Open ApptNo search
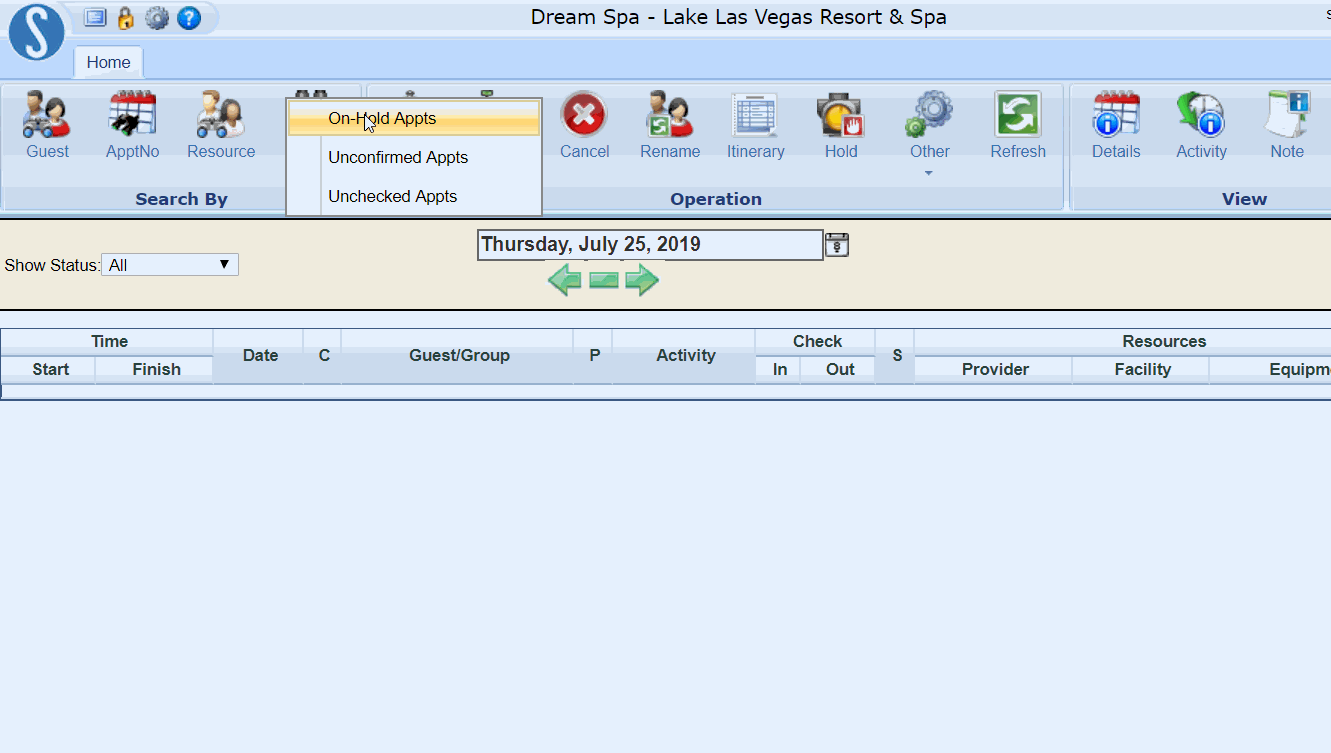This screenshot has width=1331, height=753. [132, 123]
